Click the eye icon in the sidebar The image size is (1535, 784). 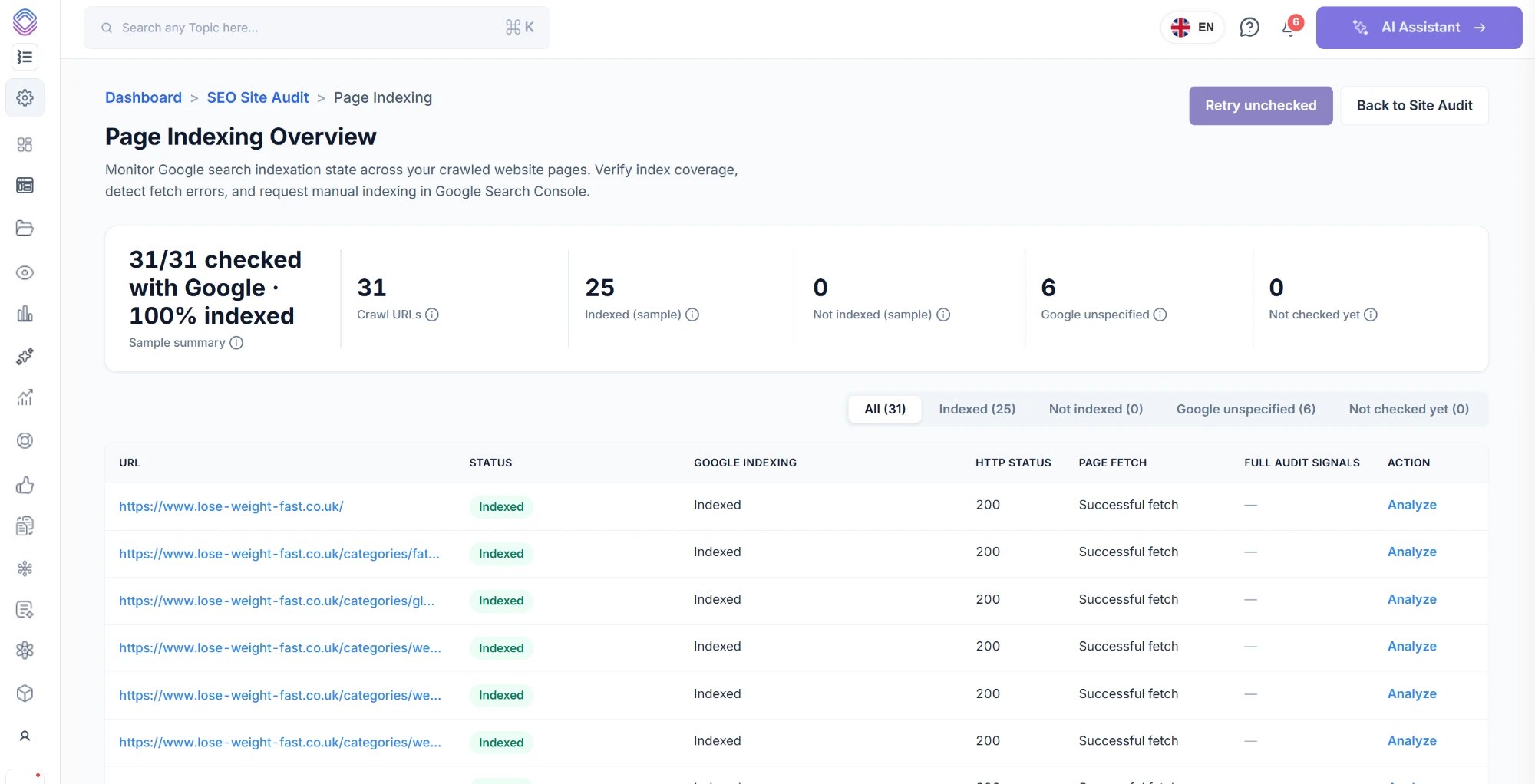25,272
